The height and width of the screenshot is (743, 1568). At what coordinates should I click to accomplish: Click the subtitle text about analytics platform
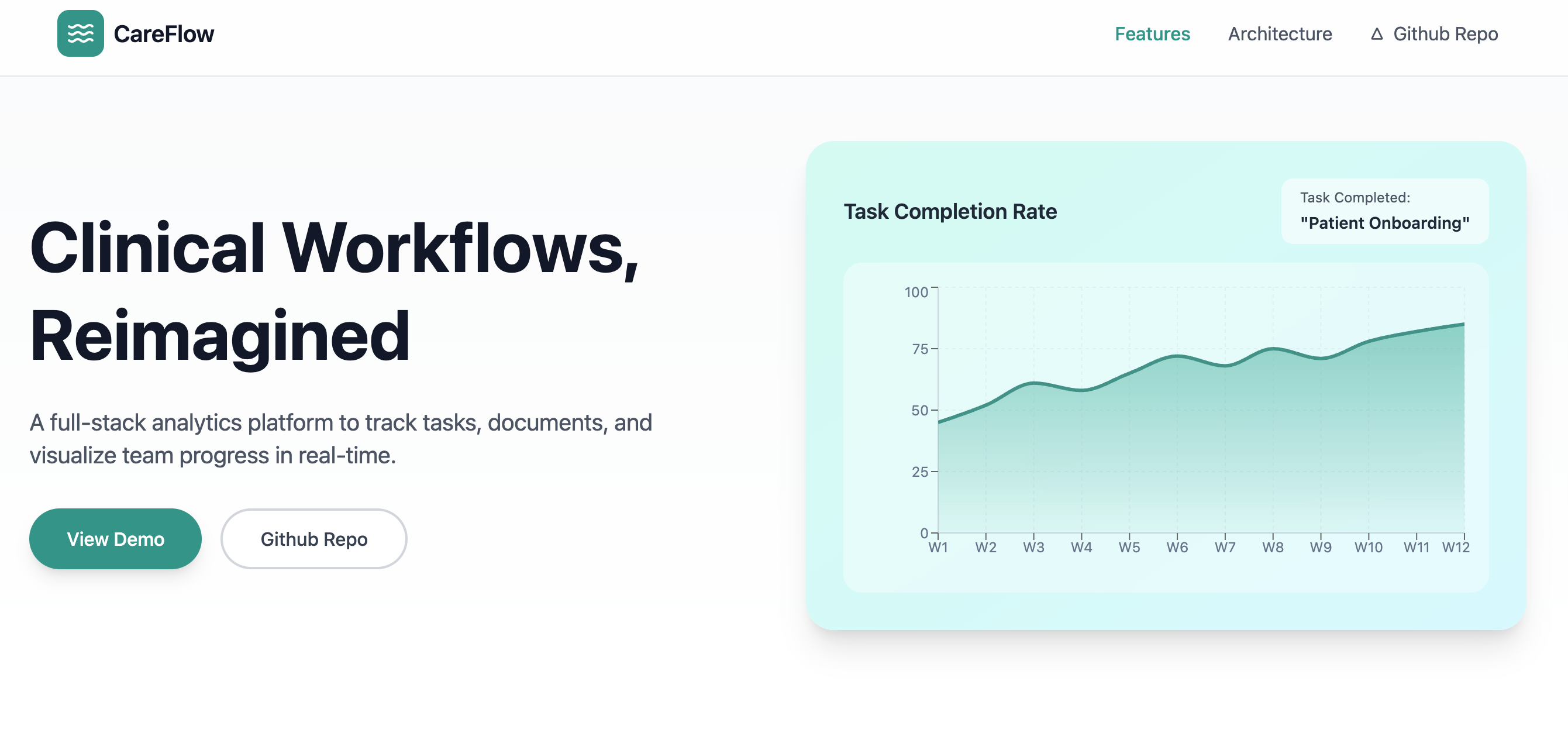pos(341,439)
